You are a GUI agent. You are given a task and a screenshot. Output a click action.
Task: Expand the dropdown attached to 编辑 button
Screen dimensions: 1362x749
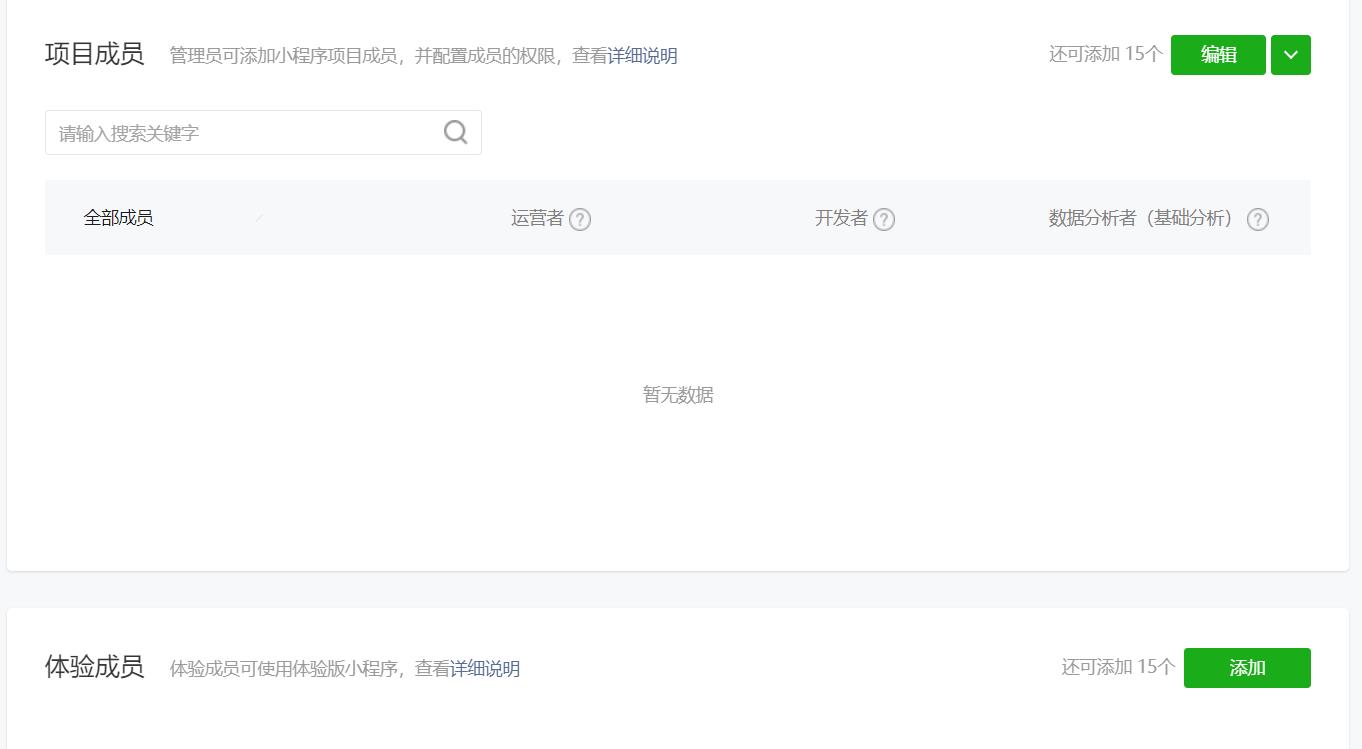[x=1290, y=55]
